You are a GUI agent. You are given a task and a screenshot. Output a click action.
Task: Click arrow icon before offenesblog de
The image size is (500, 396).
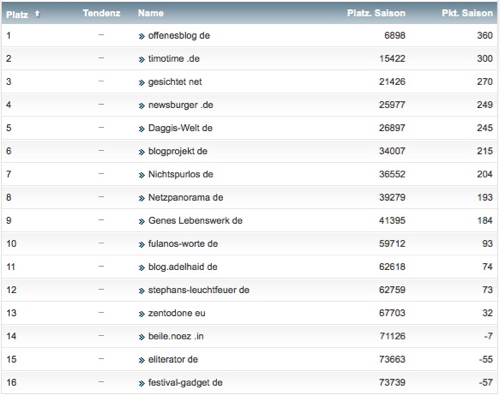pyautogui.click(x=142, y=36)
